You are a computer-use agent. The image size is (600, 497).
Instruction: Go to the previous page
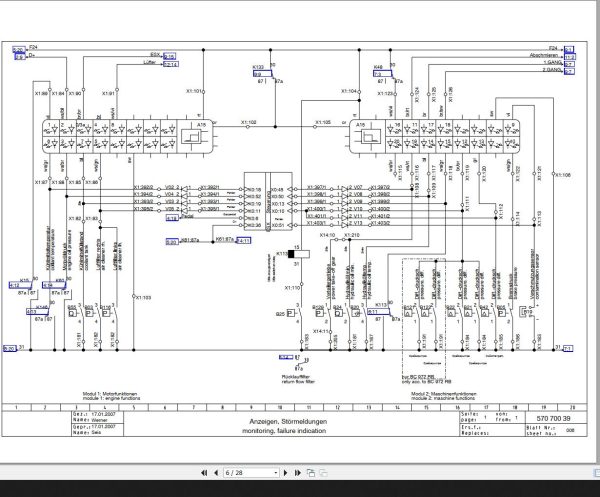216,473
